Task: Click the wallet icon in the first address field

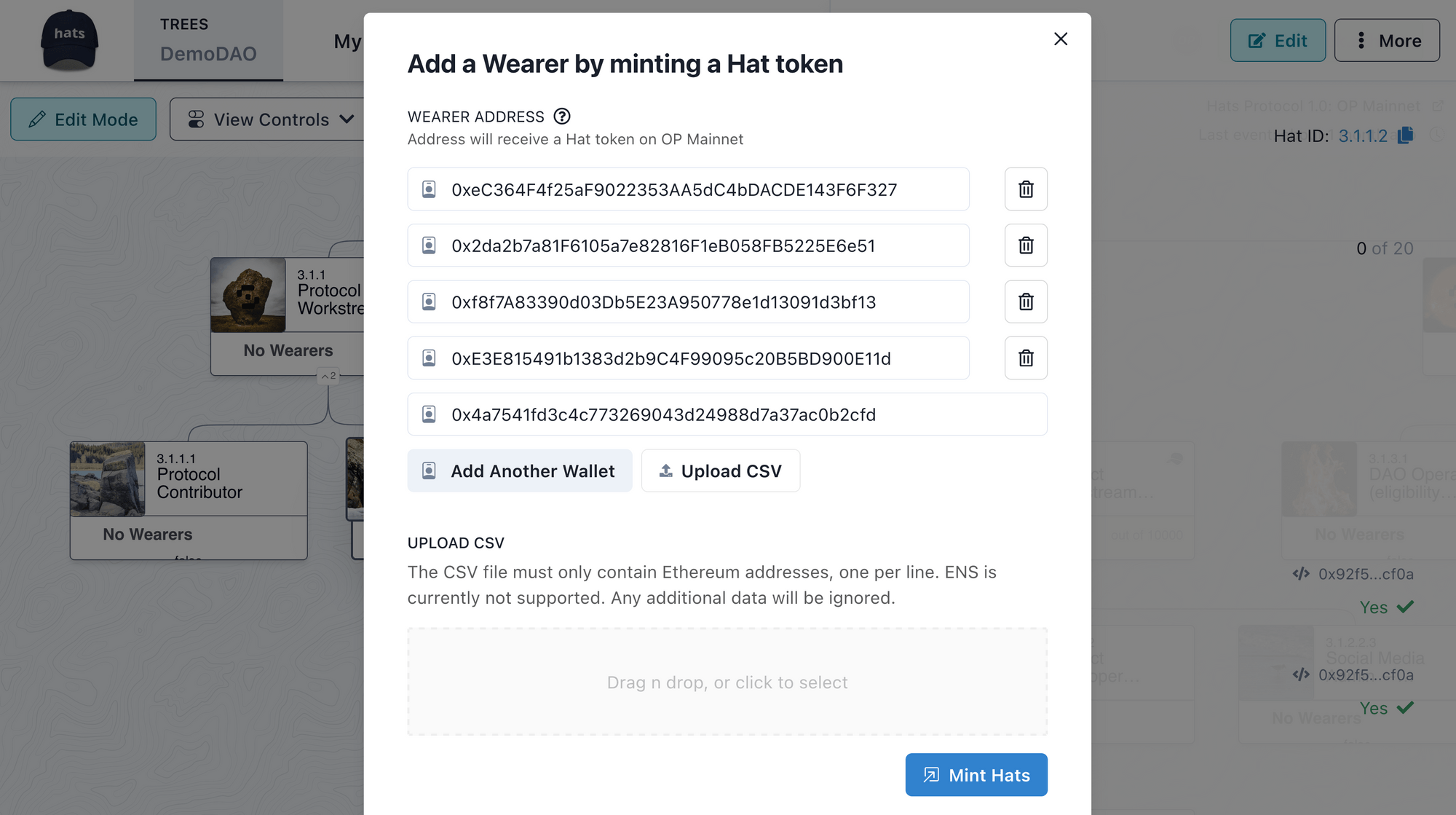Action: [x=429, y=189]
